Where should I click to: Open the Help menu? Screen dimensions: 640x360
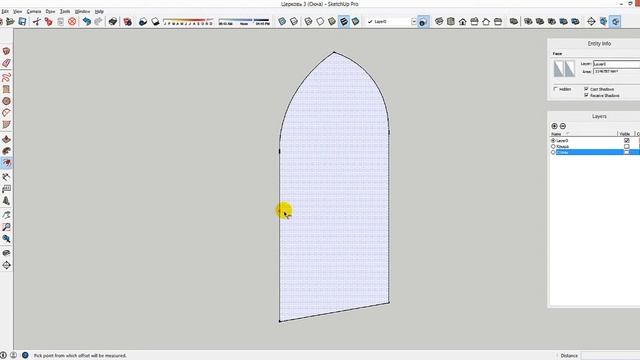click(99, 11)
